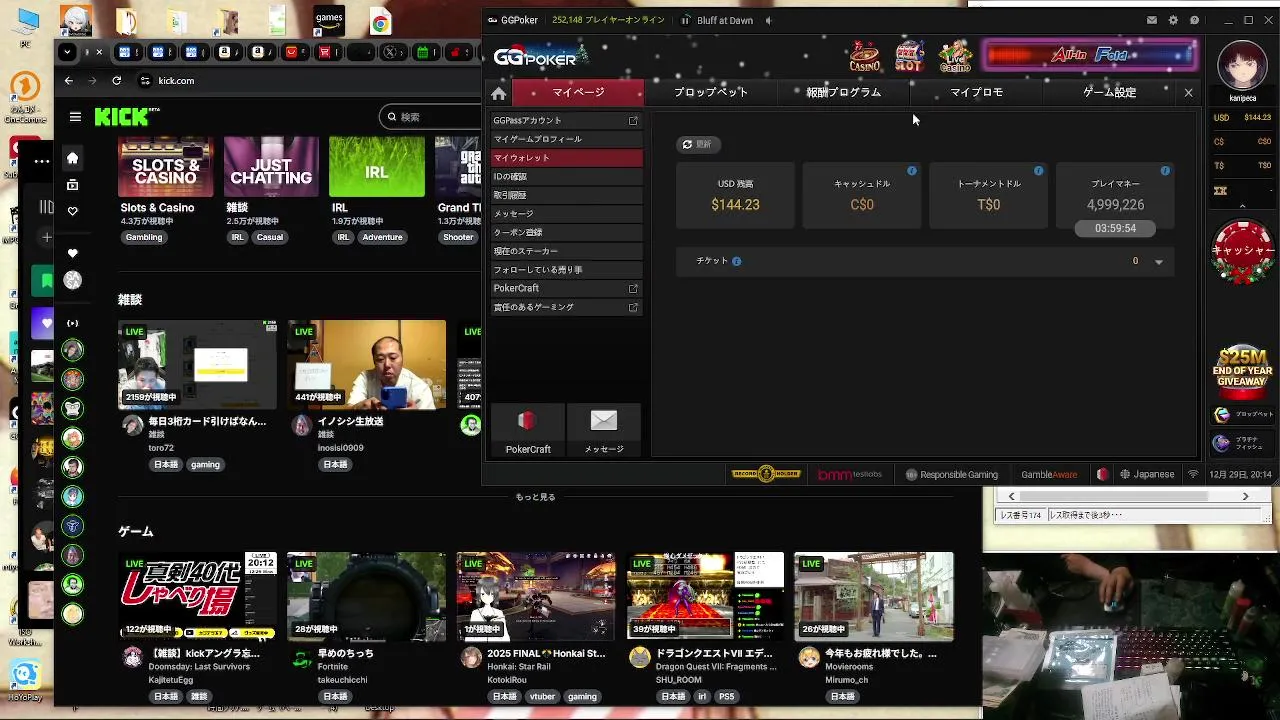Select マイウォレット in sidebar

(x=565, y=158)
